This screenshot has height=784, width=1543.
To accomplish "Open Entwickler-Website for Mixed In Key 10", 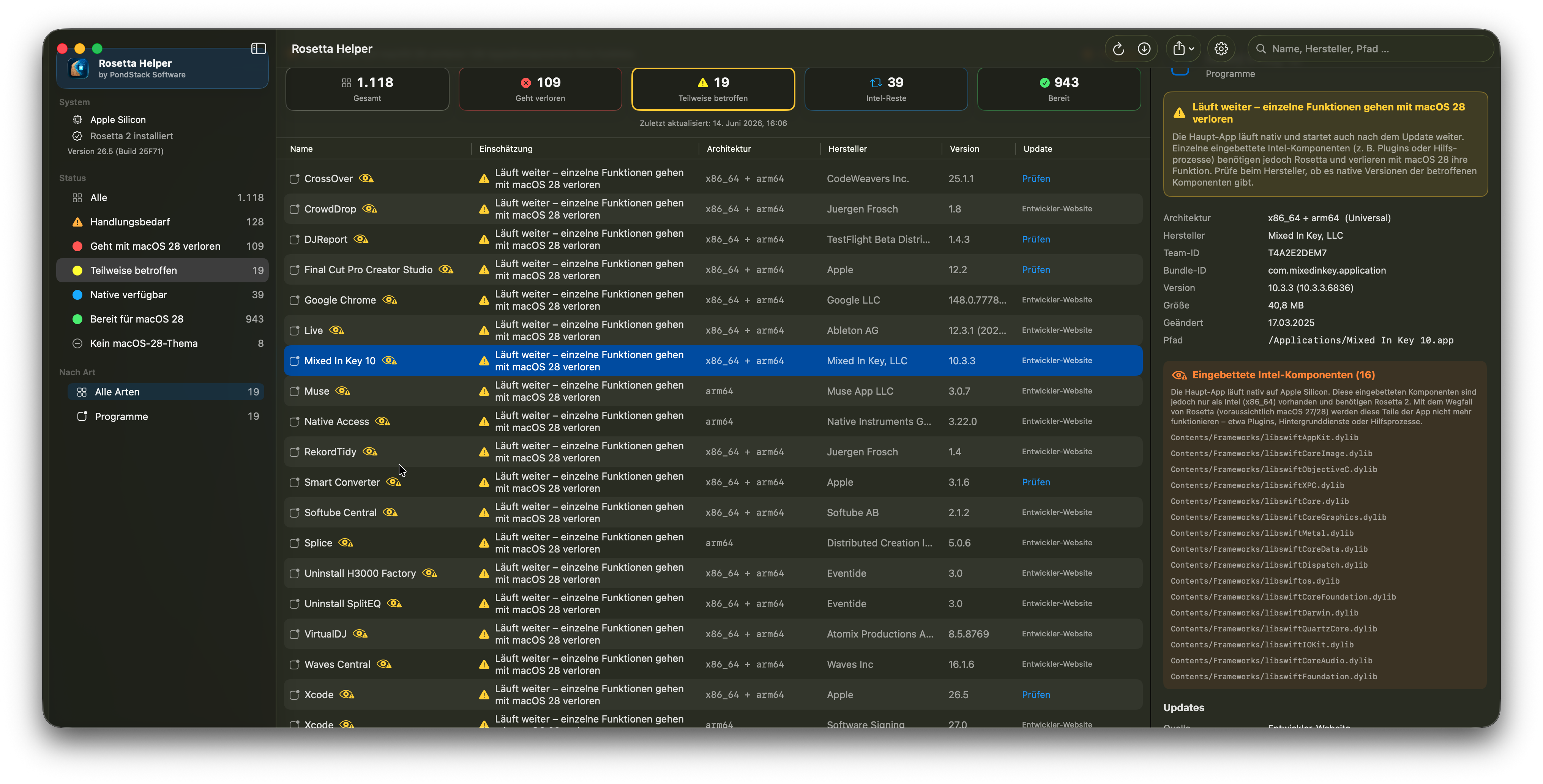I will (x=1057, y=361).
